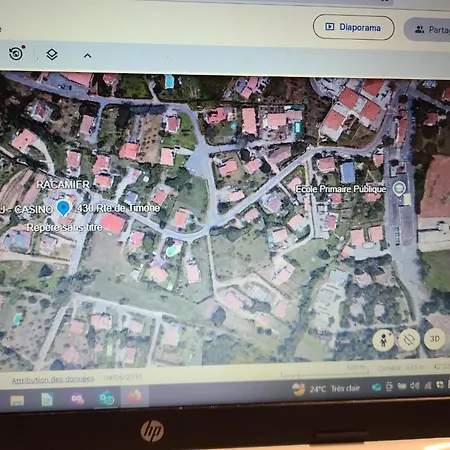Open the map layers icon

(x=52, y=54)
